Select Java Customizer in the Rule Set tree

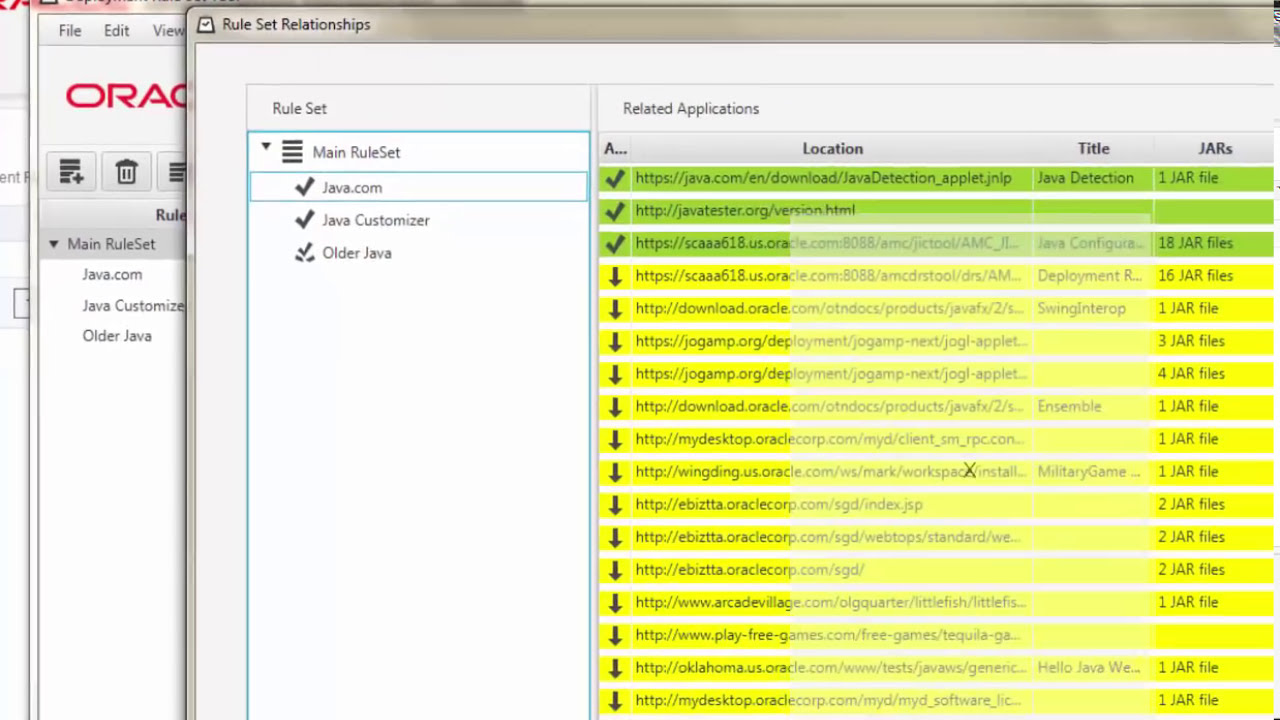pos(376,220)
